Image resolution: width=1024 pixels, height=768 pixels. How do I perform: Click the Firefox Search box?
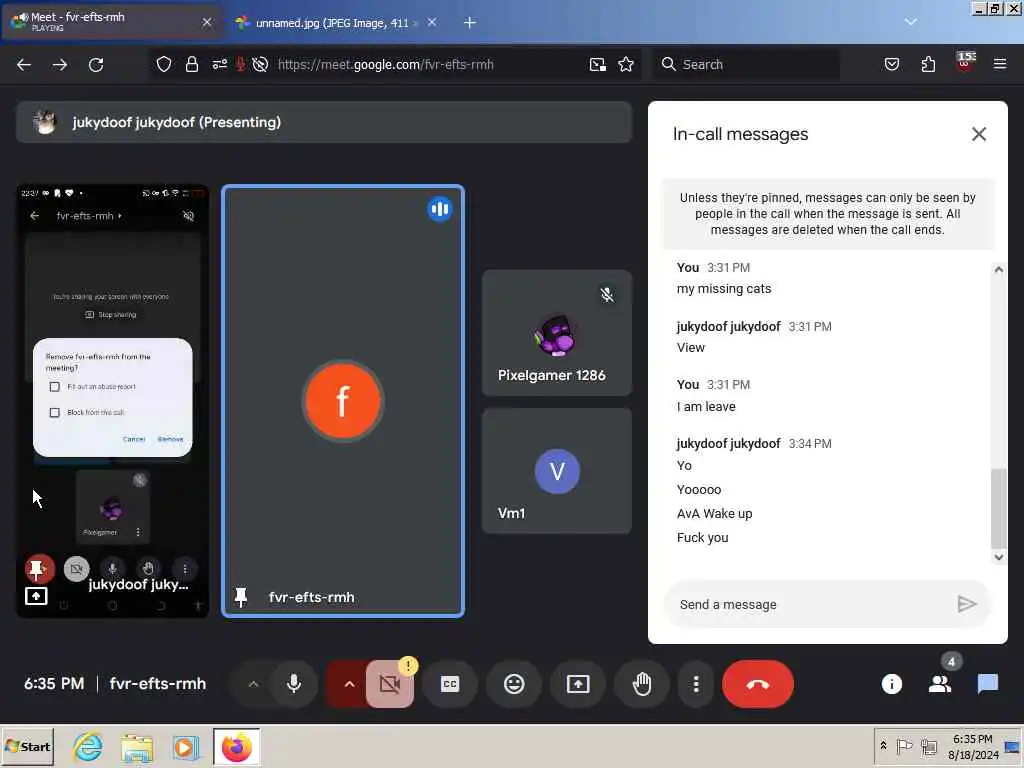[x=746, y=64]
